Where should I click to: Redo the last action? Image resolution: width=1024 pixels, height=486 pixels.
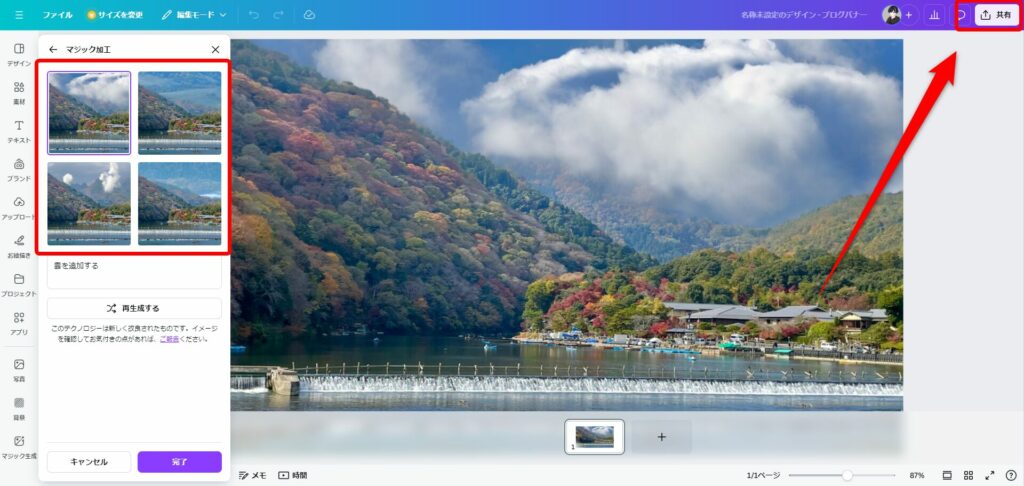click(x=279, y=14)
